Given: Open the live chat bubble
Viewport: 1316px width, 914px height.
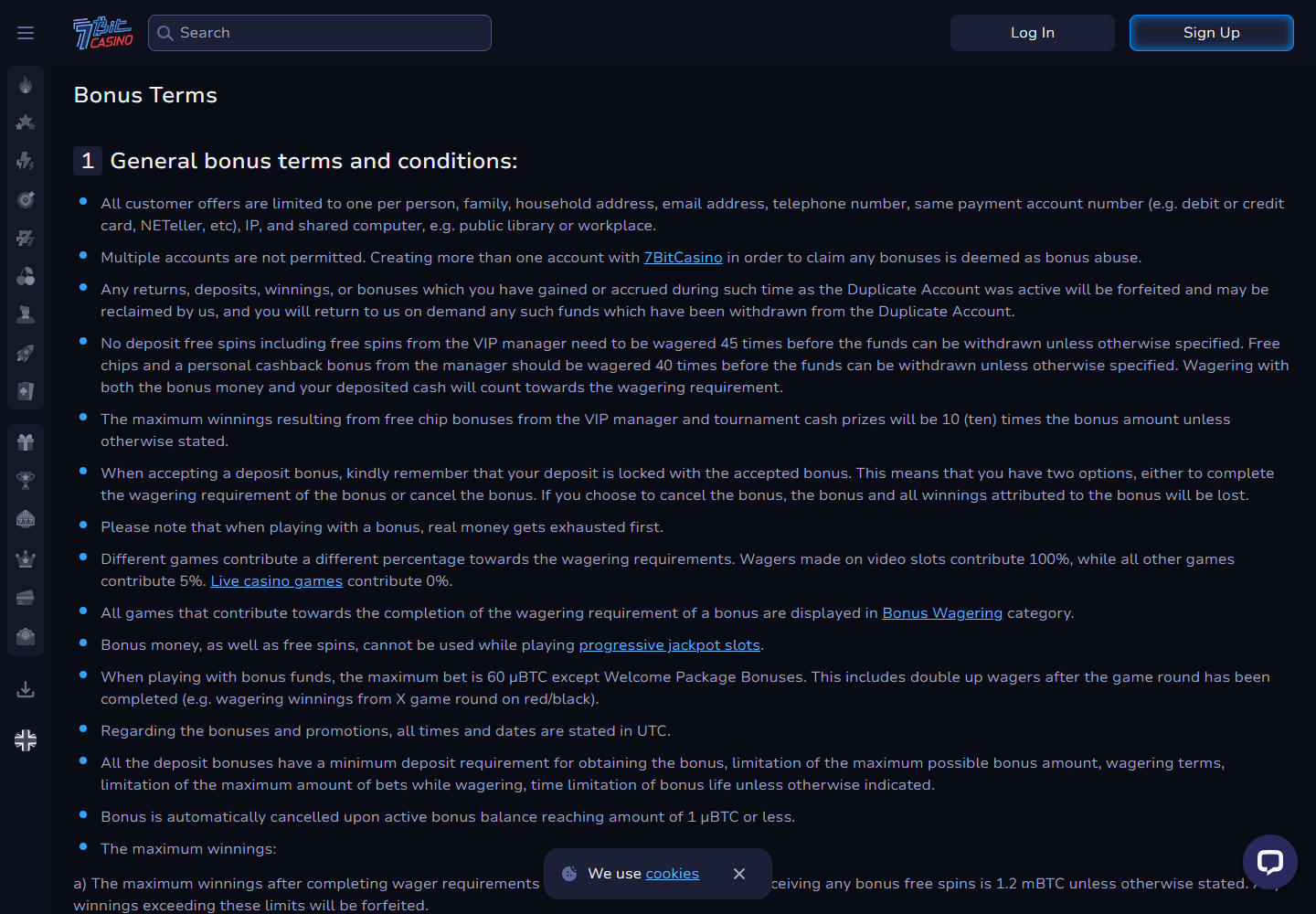Looking at the screenshot, I should (1270, 862).
